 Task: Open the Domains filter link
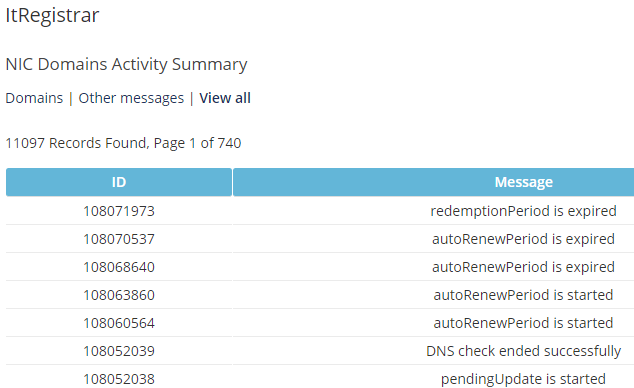[x=34, y=98]
